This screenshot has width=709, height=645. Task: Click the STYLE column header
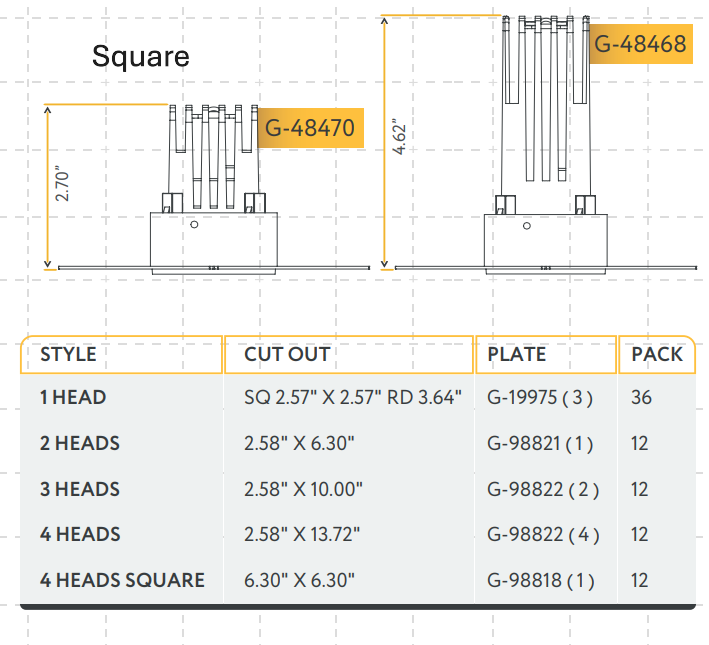pos(68,354)
